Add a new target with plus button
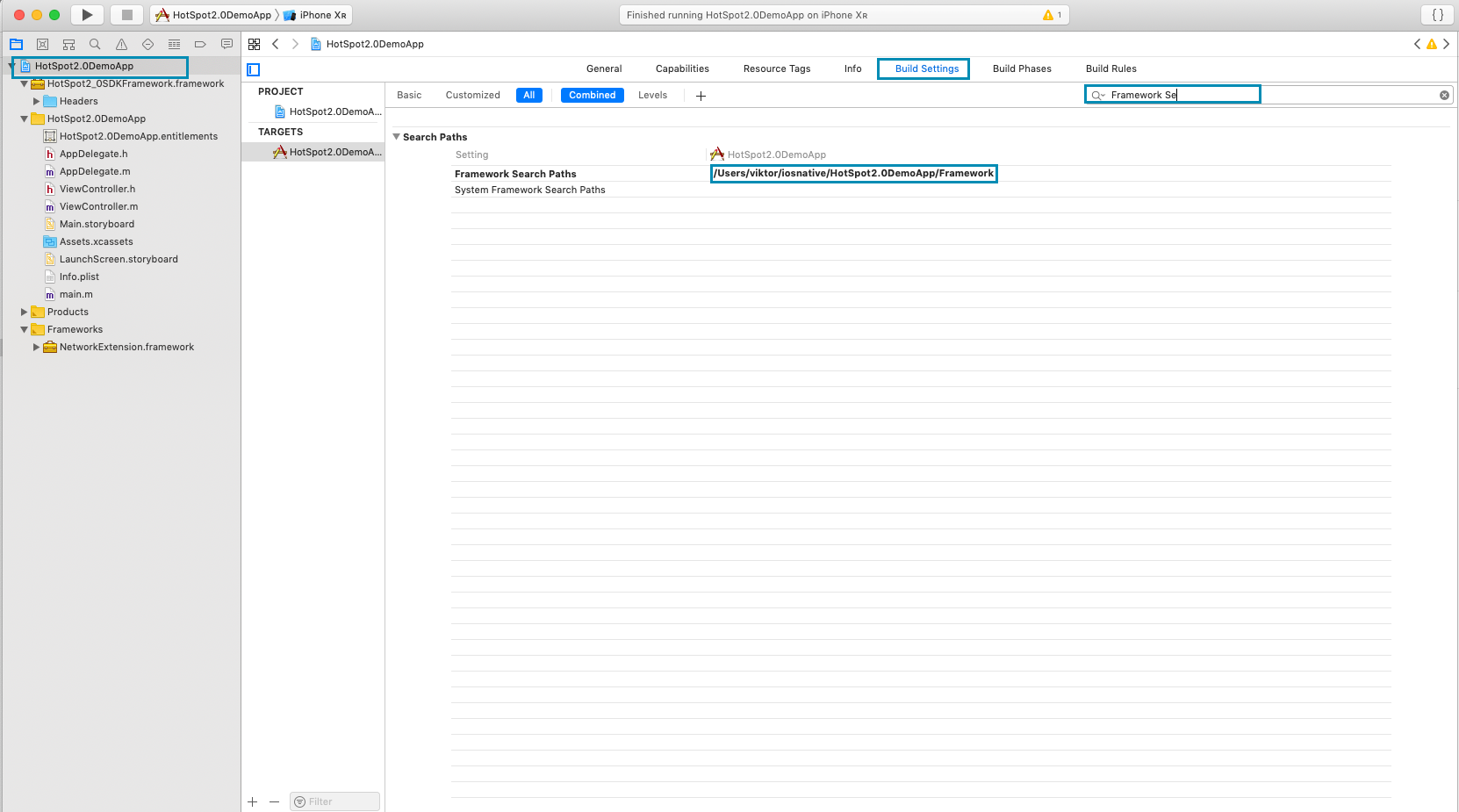The width and height of the screenshot is (1459, 812). coord(253,801)
